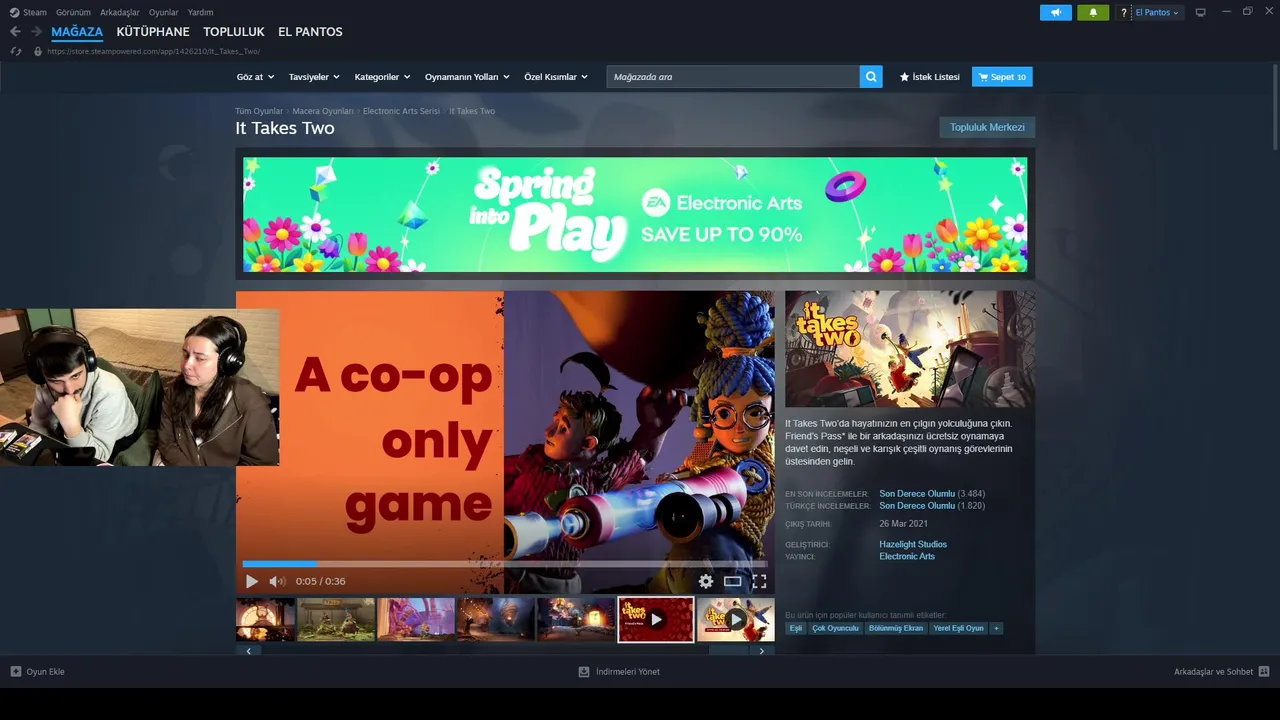This screenshot has width=1280, height=720.
Task: Switch to the MAĞAZA tab
Action: tap(77, 32)
